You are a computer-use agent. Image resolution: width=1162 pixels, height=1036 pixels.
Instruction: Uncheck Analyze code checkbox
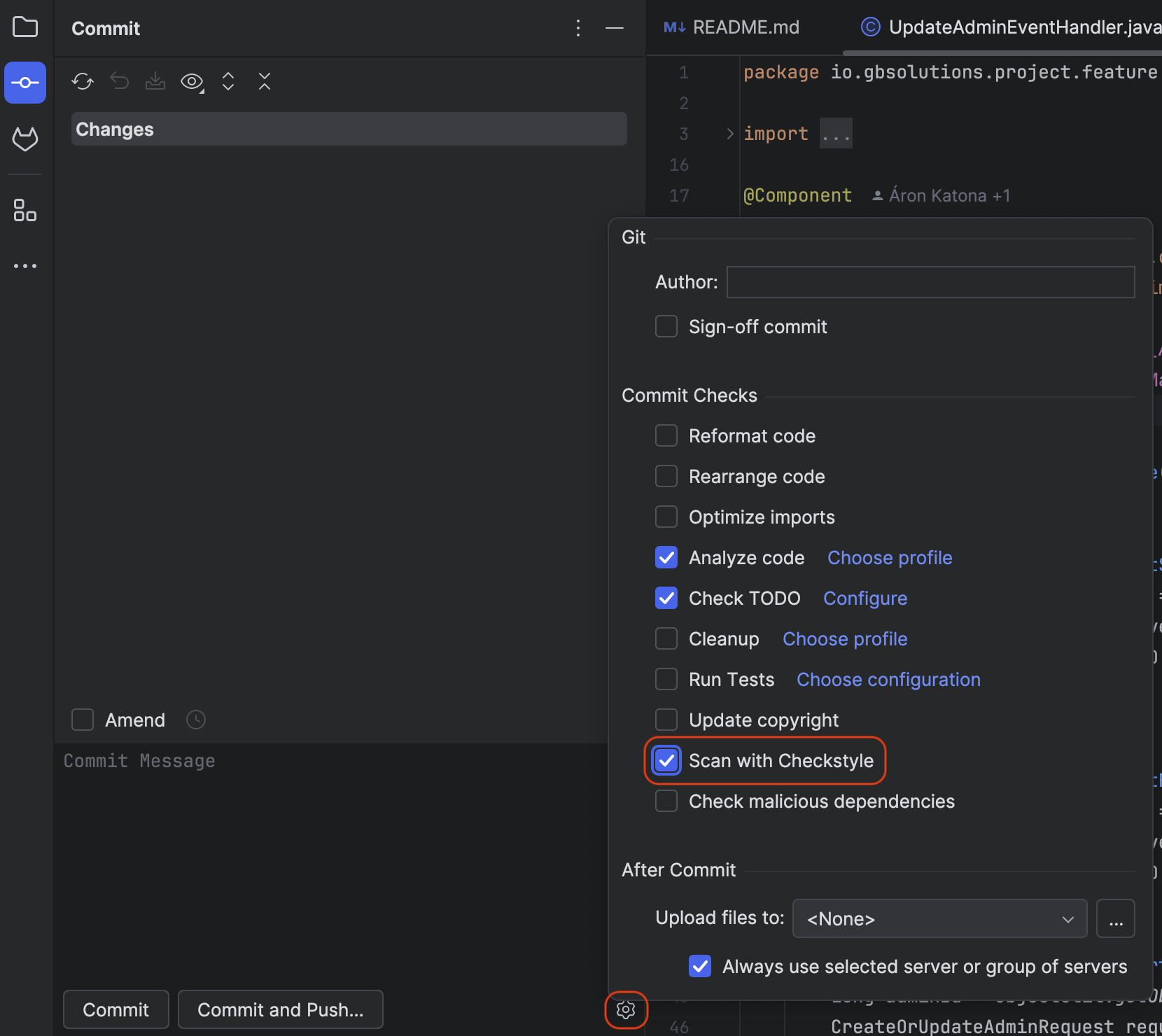click(x=666, y=557)
